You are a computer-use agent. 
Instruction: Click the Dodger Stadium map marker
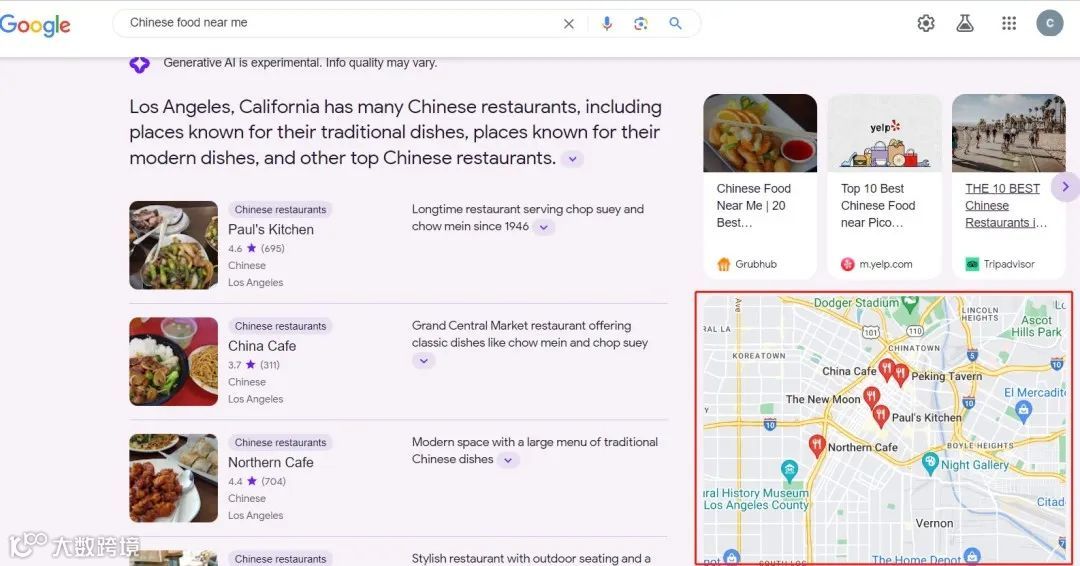click(x=910, y=302)
